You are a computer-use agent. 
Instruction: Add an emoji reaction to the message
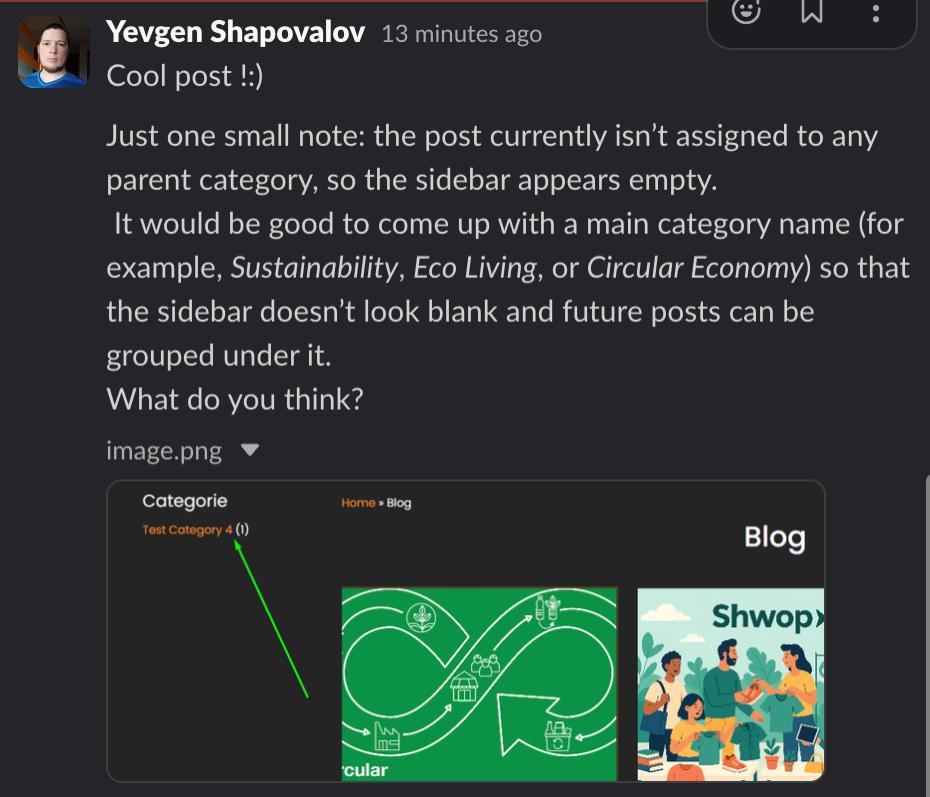tap(746, 13)
